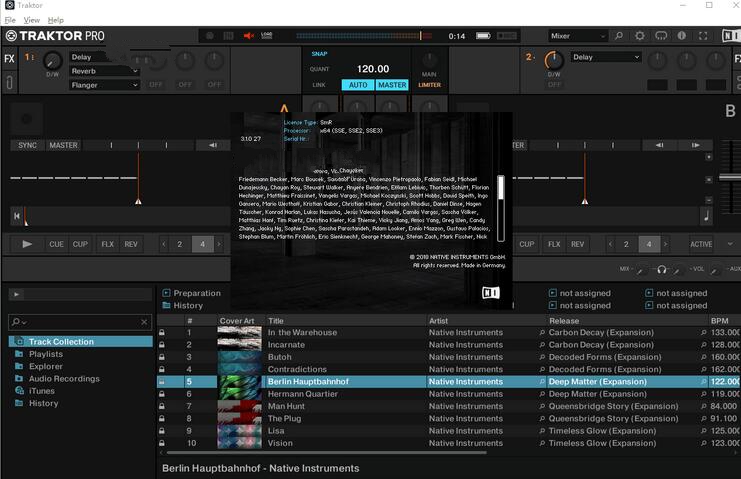Click NI logo in about dialog

click(491, 293)
